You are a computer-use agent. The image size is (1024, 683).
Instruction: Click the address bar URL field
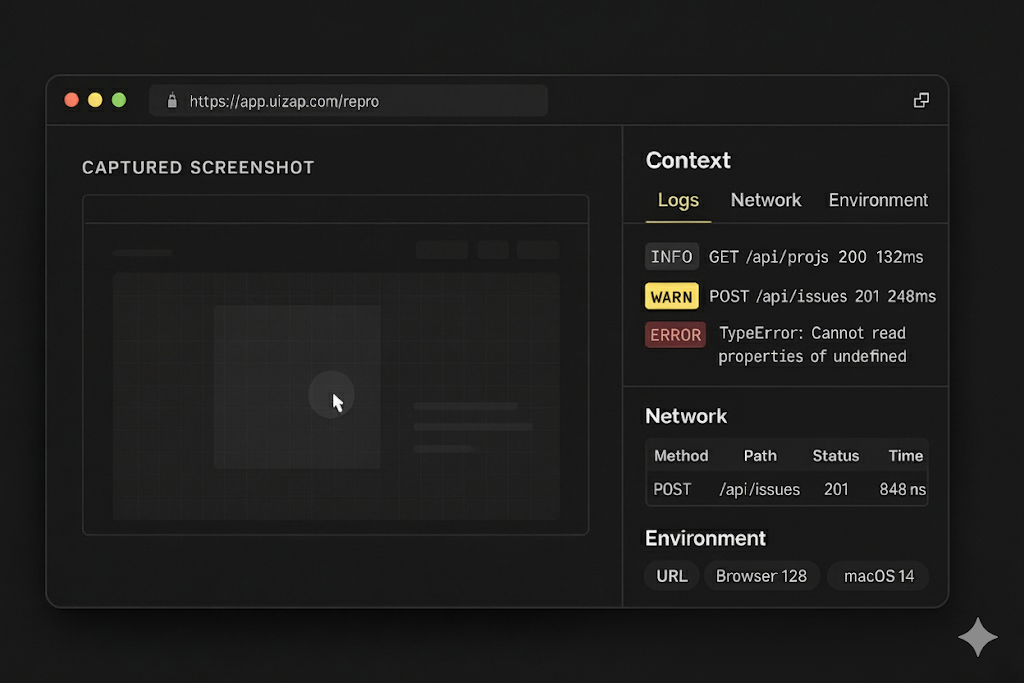click(x=350, y=100)
